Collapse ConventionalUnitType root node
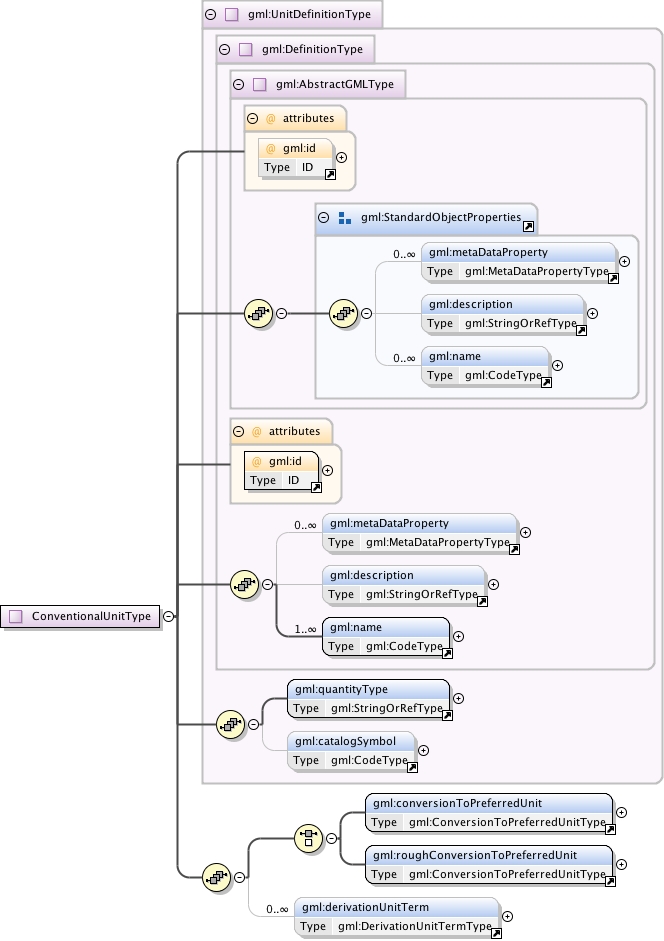This screenshot has height=941, width=664. coord(169,616)
